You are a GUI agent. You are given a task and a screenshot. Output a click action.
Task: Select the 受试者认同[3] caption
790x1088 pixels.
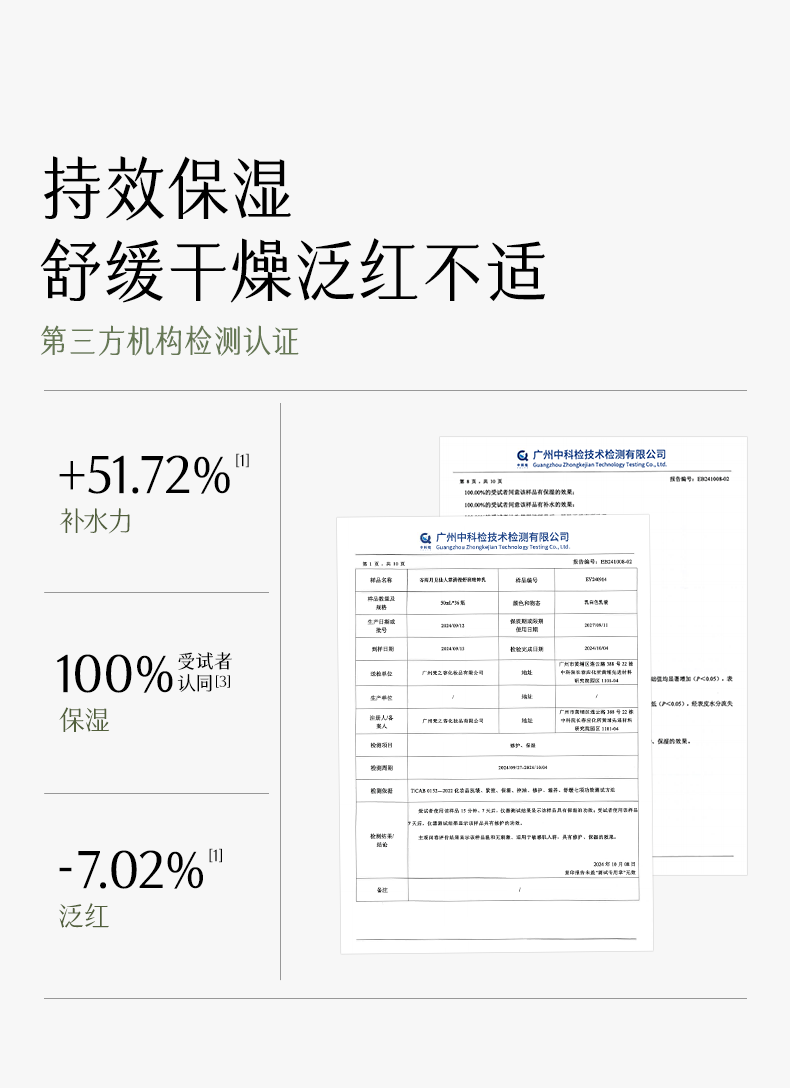tap(204, 672)
